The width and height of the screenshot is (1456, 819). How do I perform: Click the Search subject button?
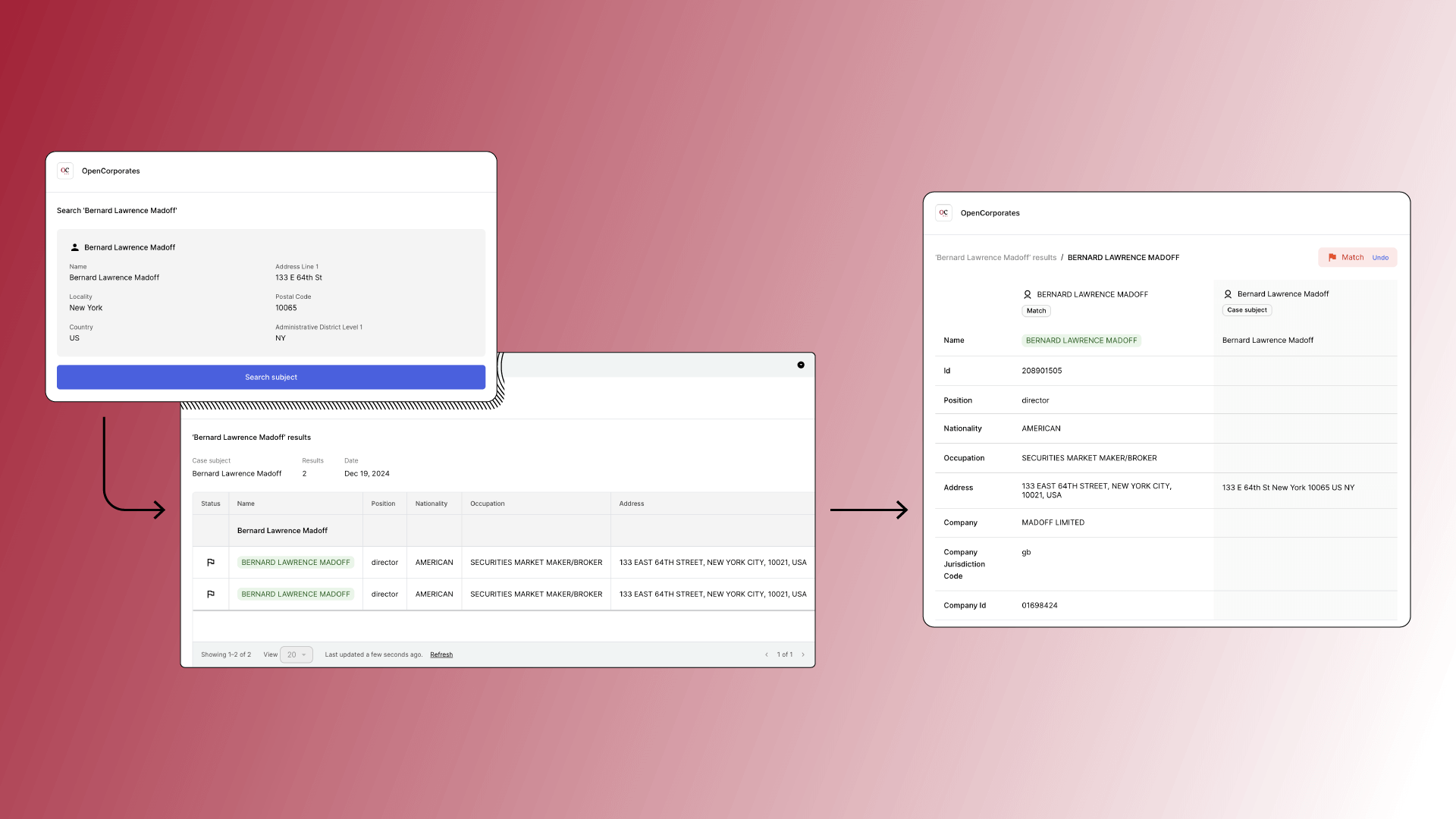click(x=271, y=377)
